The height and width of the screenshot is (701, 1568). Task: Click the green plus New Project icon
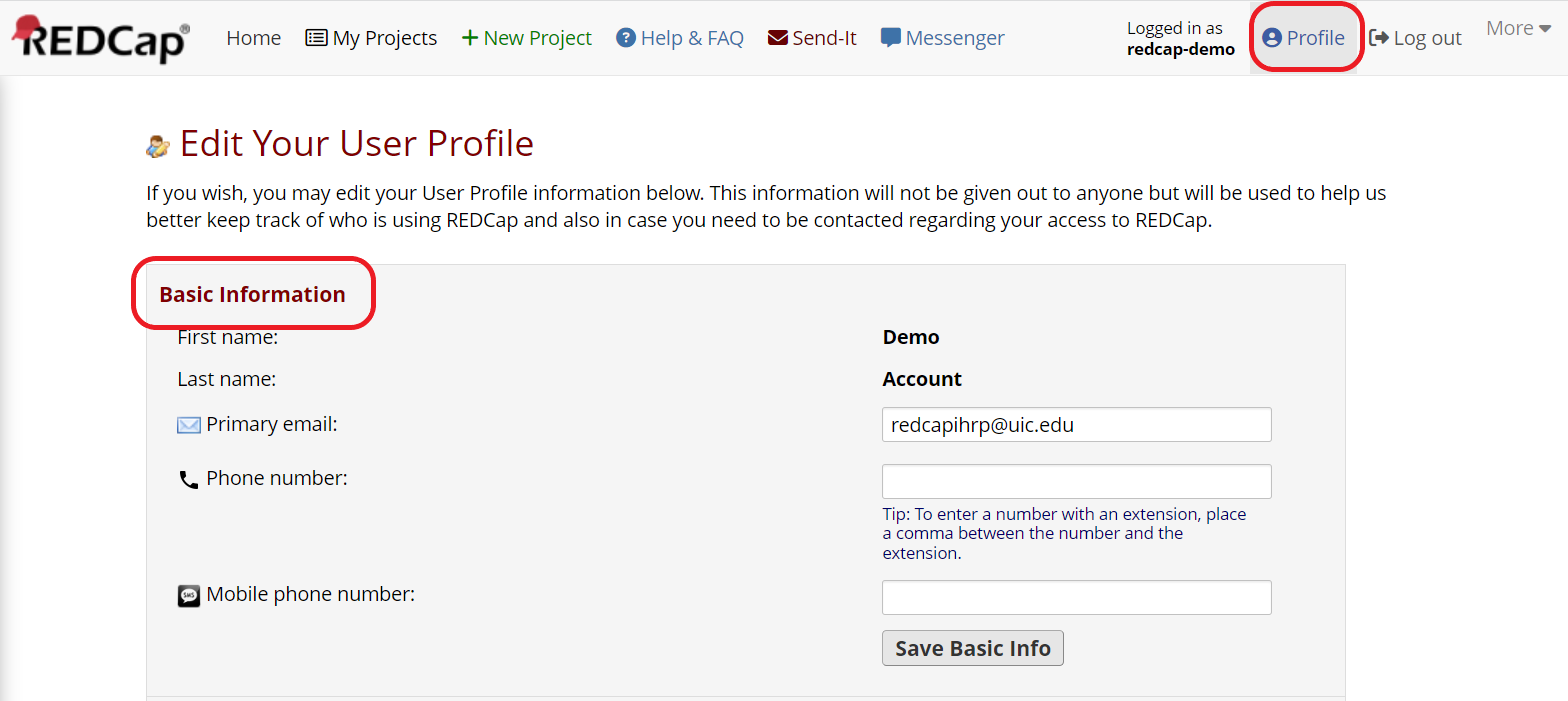pyautogui.click(x=469, y=38)
